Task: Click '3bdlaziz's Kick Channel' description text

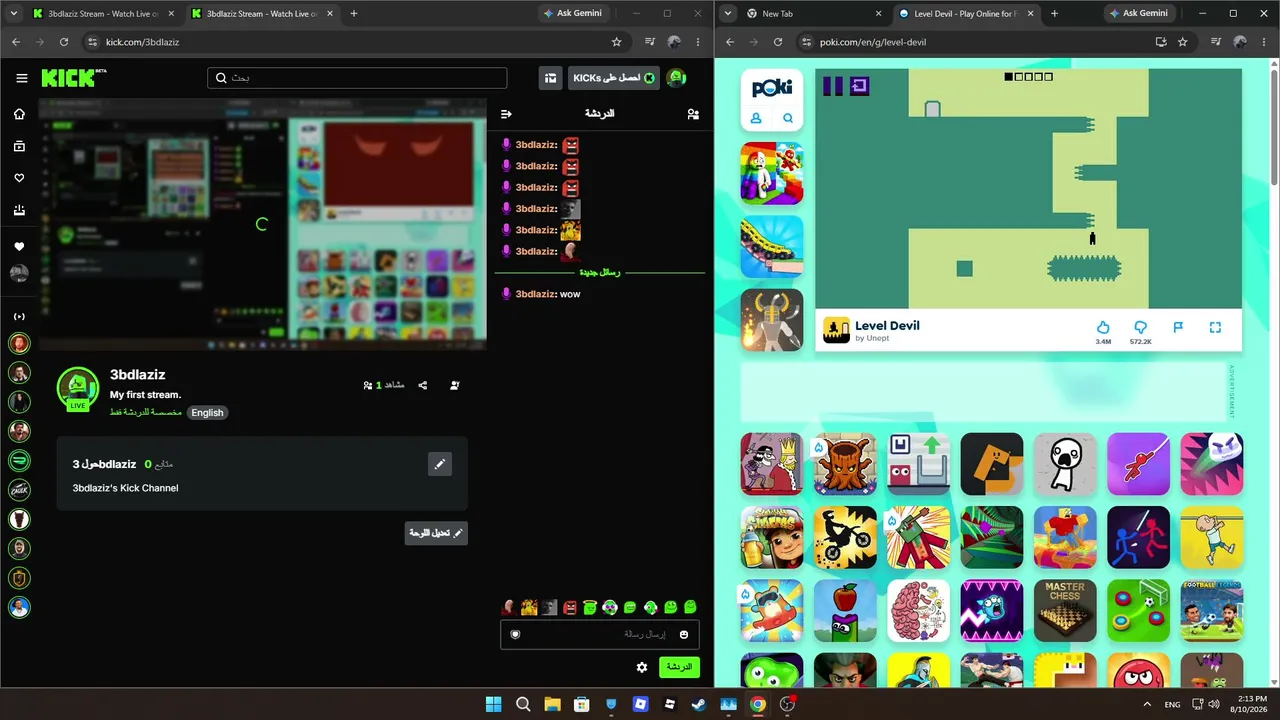Action: point(125,488)
